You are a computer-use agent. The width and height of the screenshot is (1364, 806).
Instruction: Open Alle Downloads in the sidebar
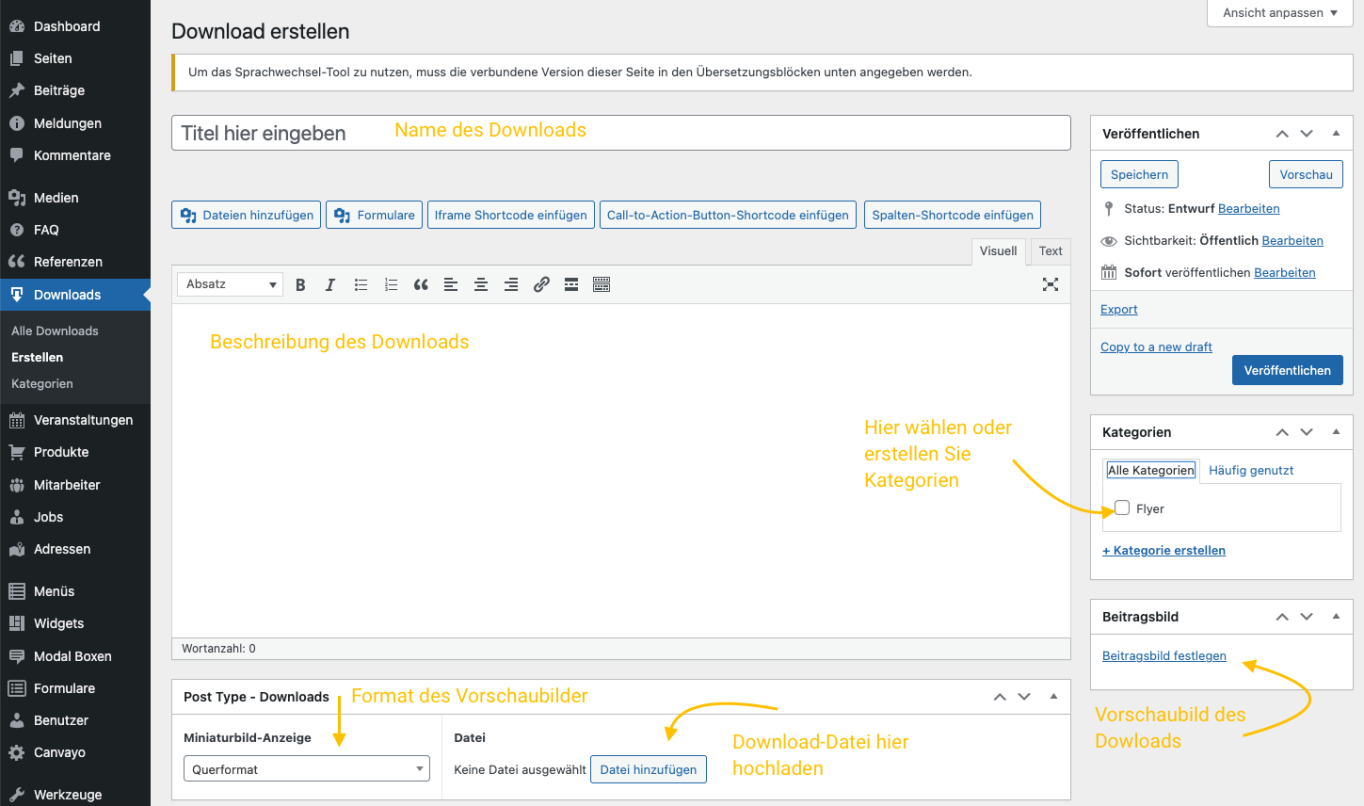[54, 330]
